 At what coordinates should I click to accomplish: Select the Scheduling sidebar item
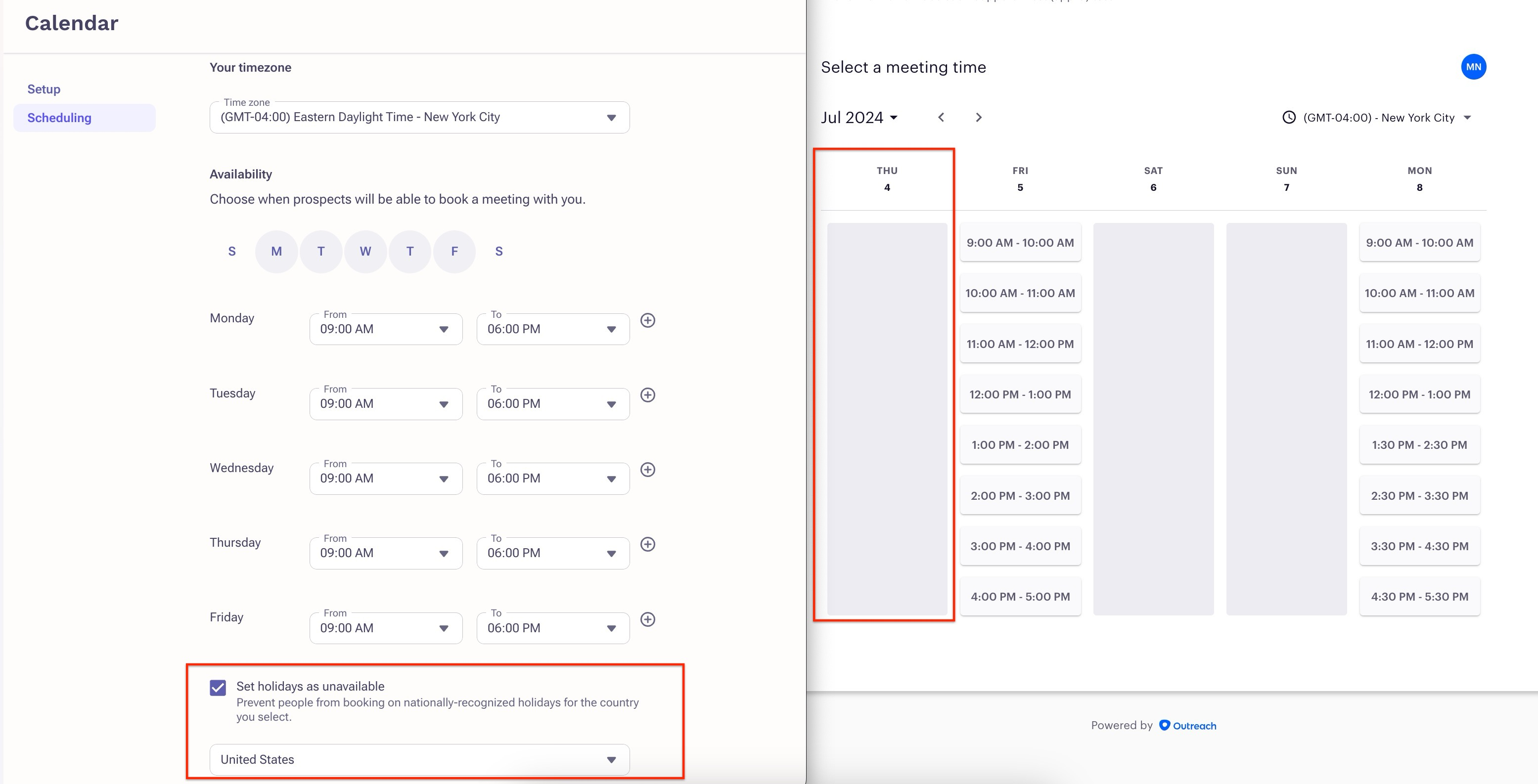click(x=59, y=118)
